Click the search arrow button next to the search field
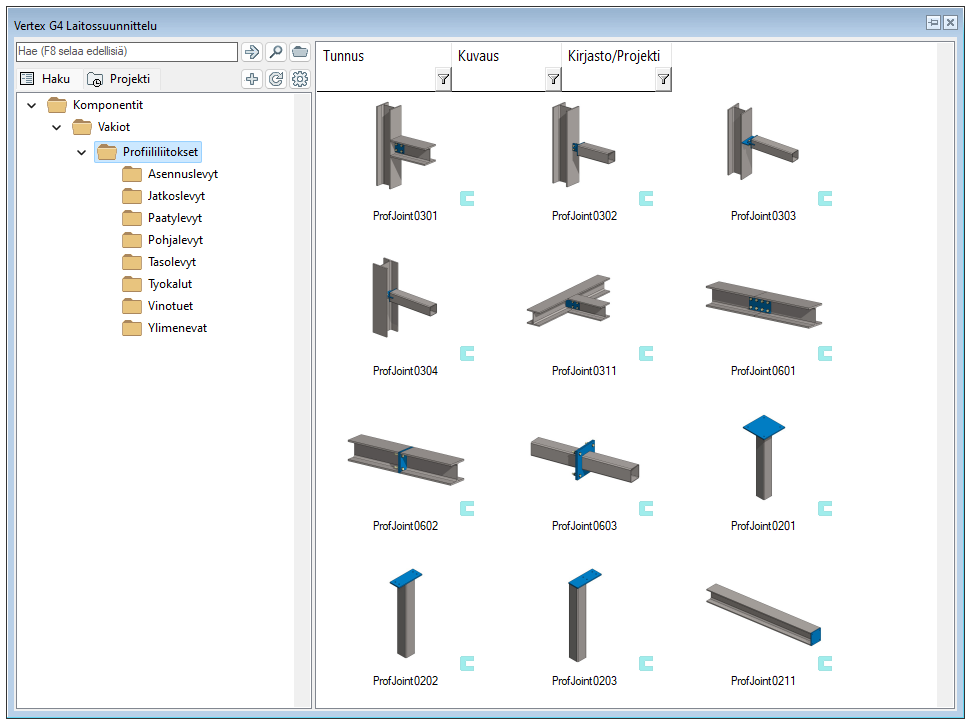This screenshot has width=971, height=723. 252,52
